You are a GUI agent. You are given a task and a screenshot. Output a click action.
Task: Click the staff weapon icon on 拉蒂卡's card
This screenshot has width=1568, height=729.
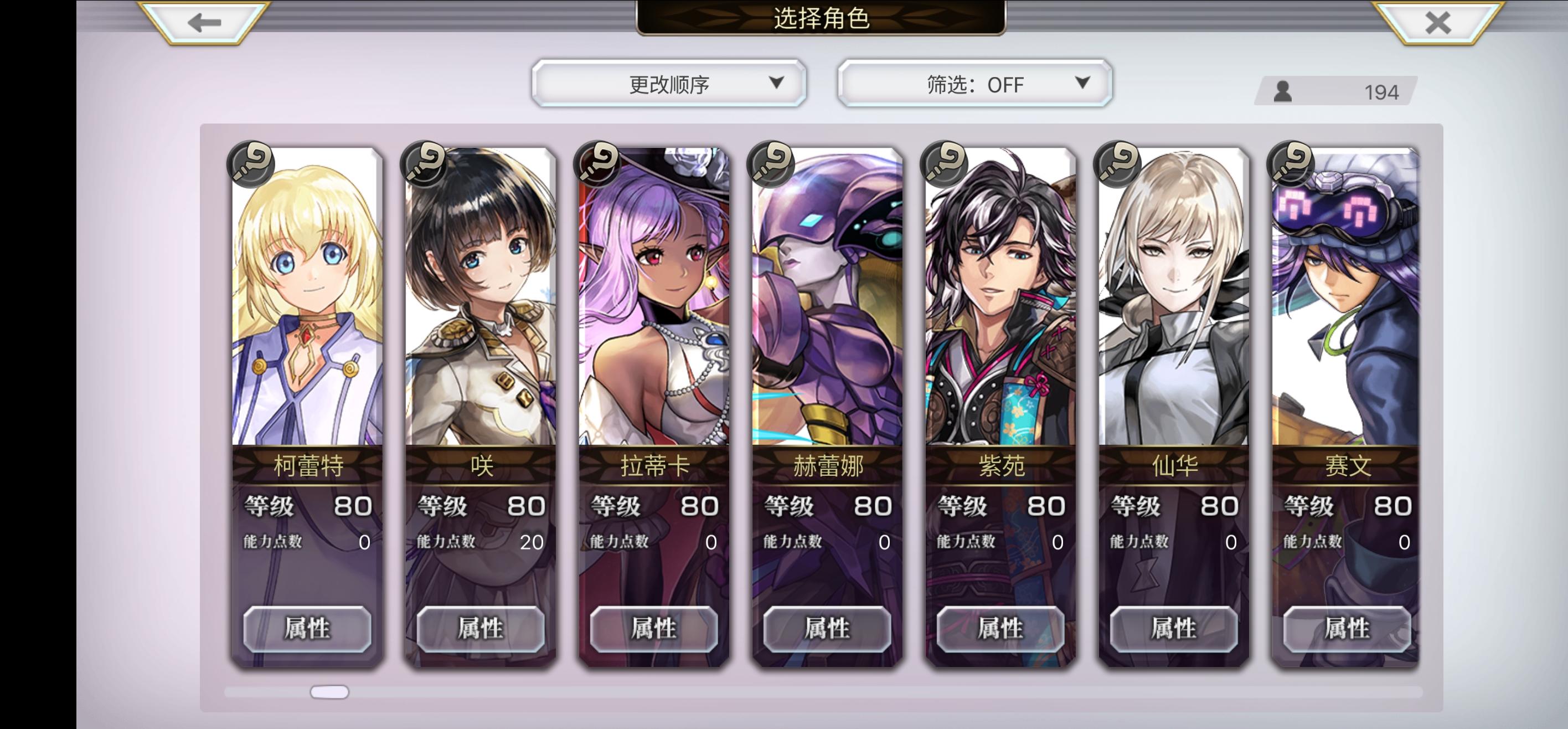(598, 163)
